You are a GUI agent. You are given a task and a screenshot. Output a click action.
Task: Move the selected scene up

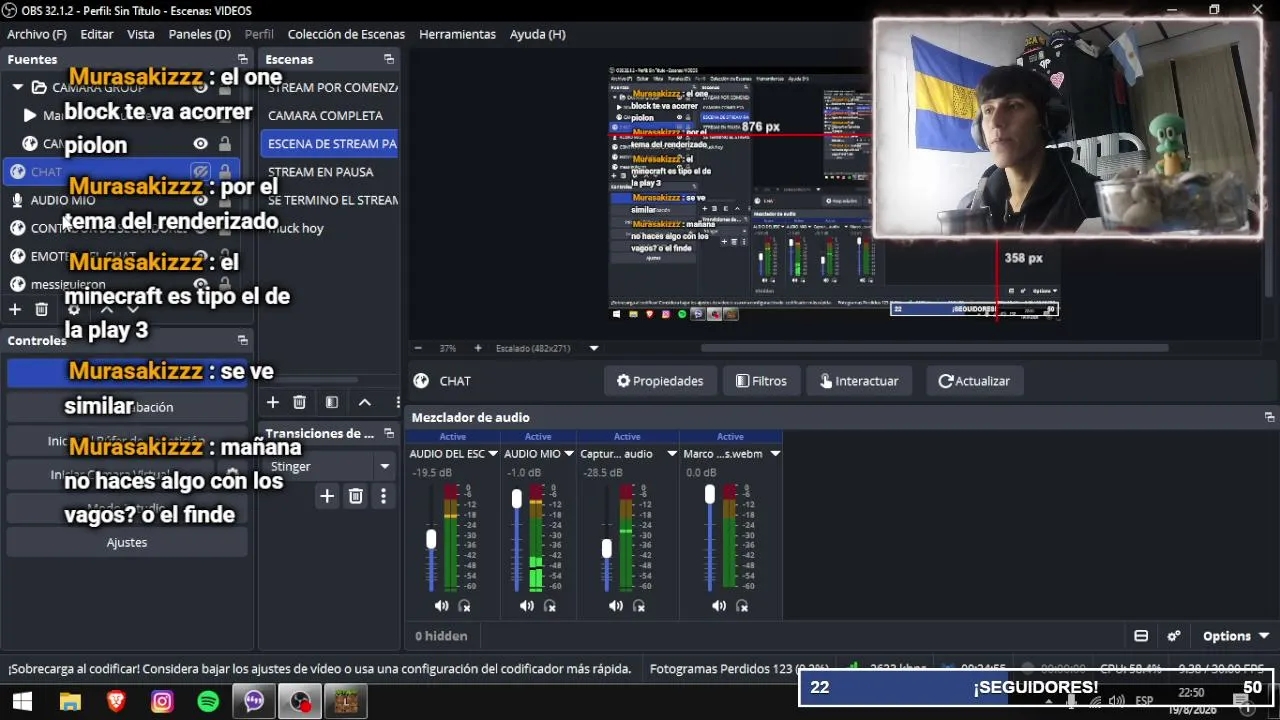pyautogui.click(x=365, y=402)
